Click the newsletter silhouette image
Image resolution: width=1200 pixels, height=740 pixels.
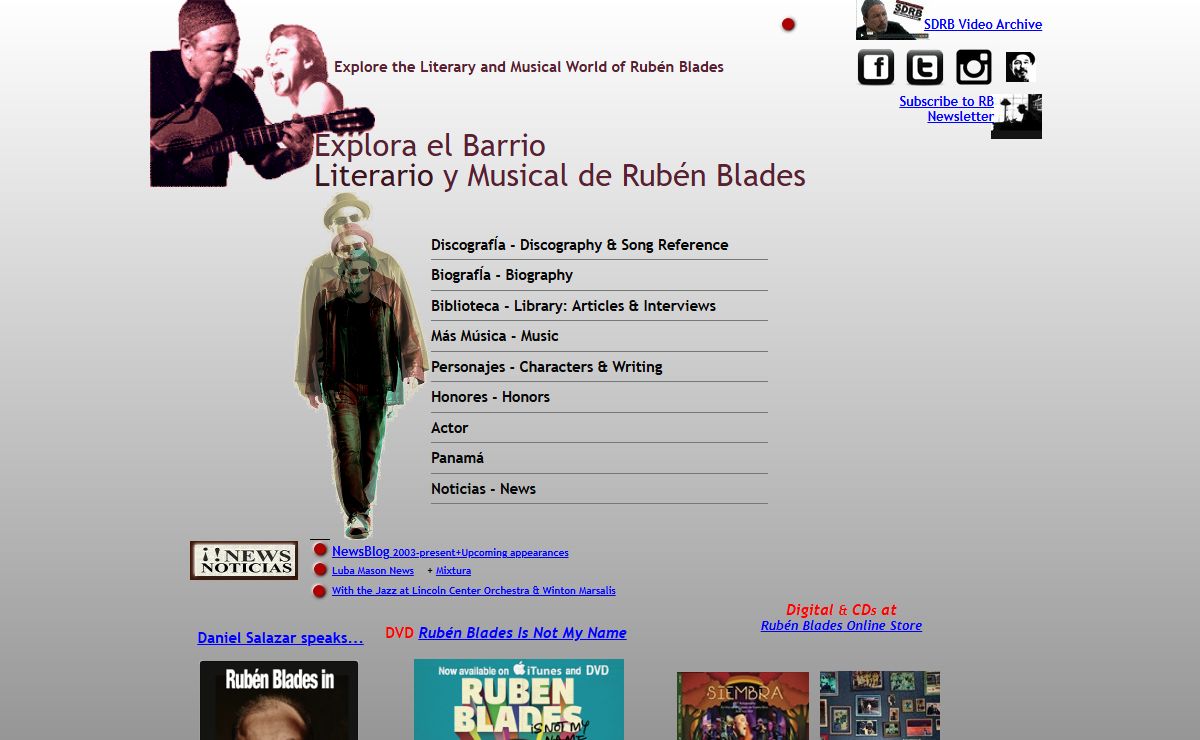click(x=1016, y=117)
